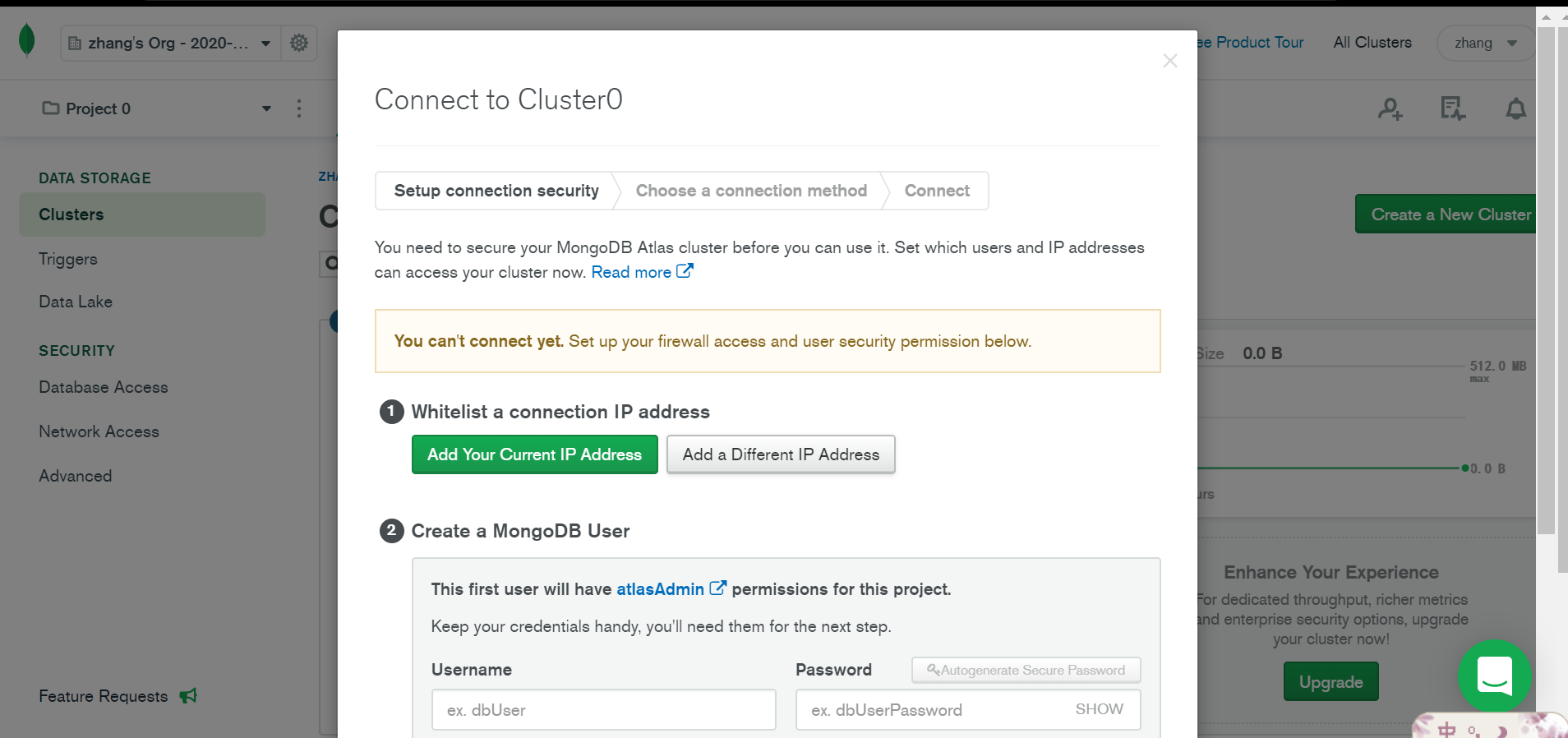Screen dimensions: 1568x738
Task: Open Network Access in sidebar
Action: pyautogui.click(x=99, y=431)
